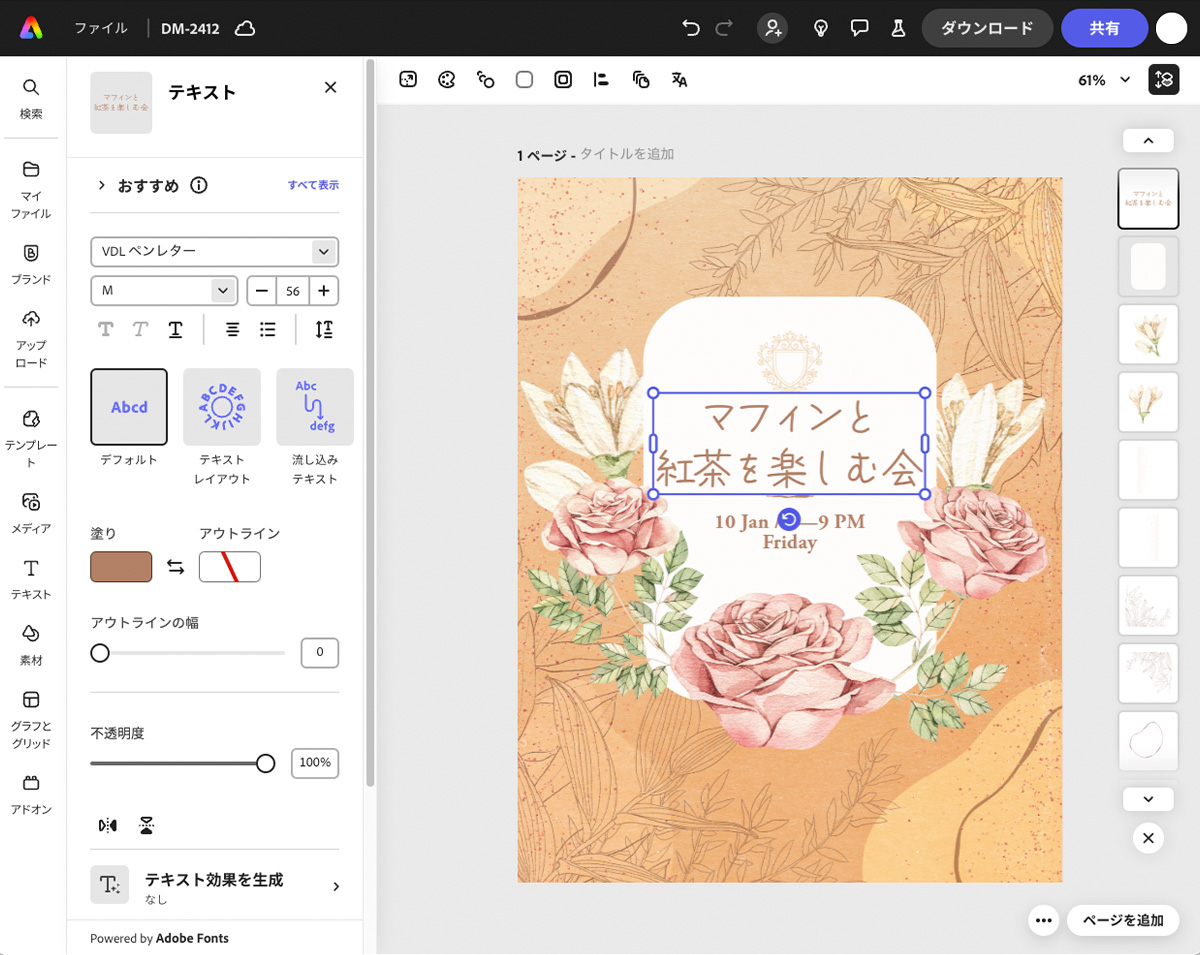The height and width of the screenshot is (955, 1200).
Task: Open the 素材 elements panel
Action: click(31, 645)
